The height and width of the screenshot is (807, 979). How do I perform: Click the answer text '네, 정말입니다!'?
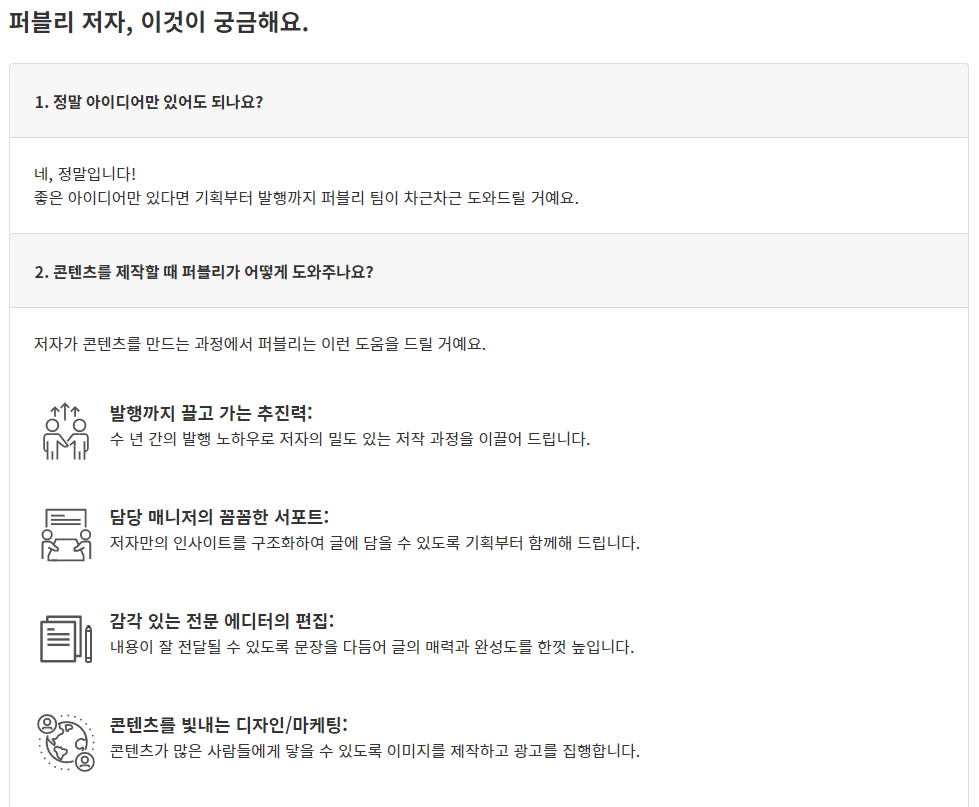(85, 174)
